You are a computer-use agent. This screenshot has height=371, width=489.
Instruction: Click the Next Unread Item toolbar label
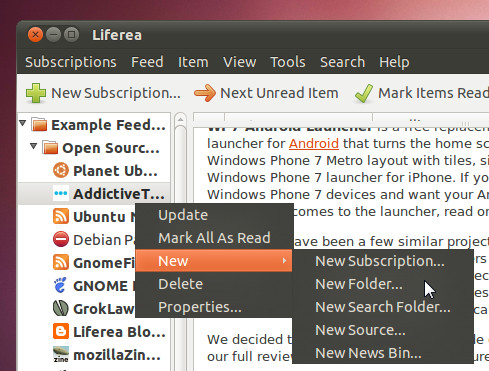coord(279,93)
